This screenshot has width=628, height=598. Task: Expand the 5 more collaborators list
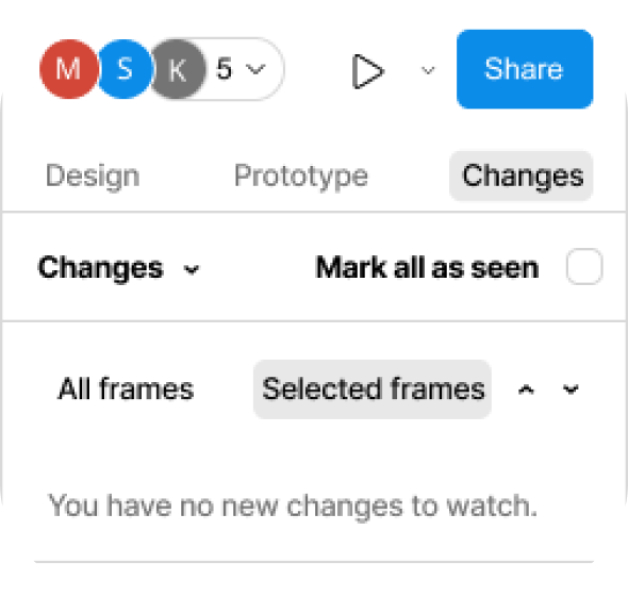click(x=238, y=70)
